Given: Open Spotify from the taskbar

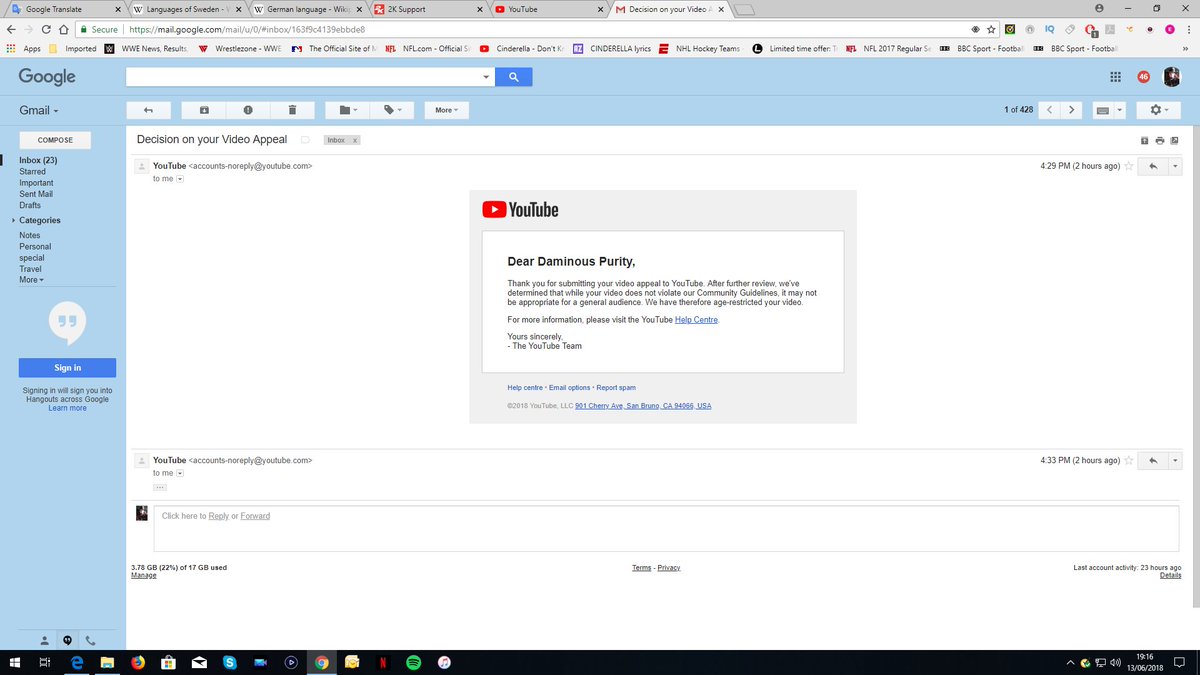Looking at the screenshot, I should (414, 662).
